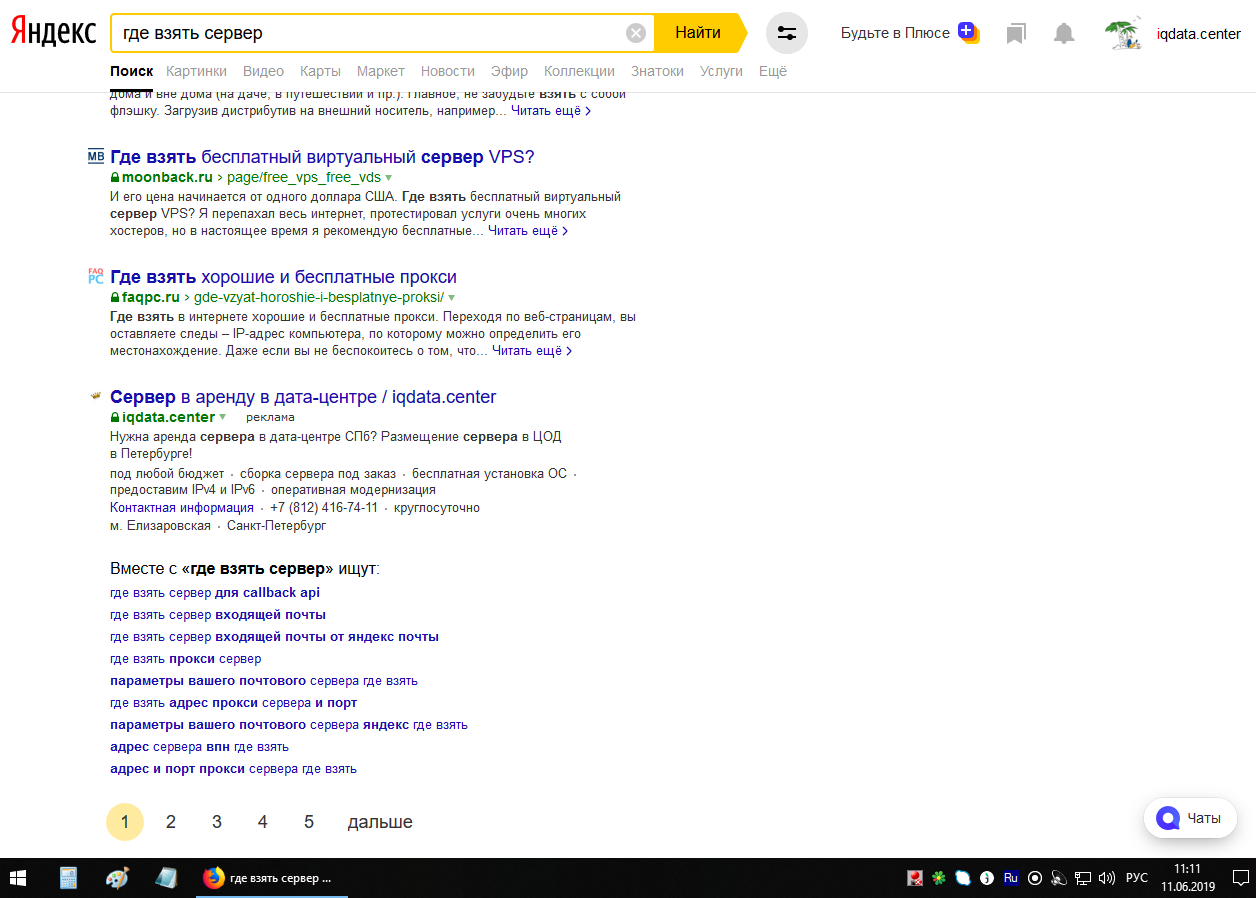Go to results page 3
Viewport: 1256px width, 898px height.
point(217,822)
